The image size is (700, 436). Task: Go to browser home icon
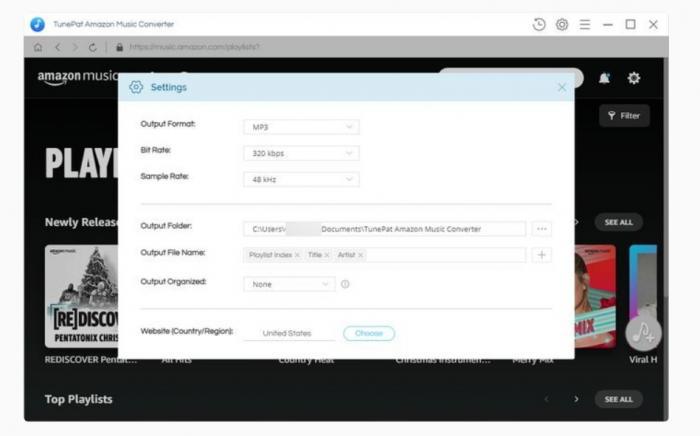tap(38, 47)
